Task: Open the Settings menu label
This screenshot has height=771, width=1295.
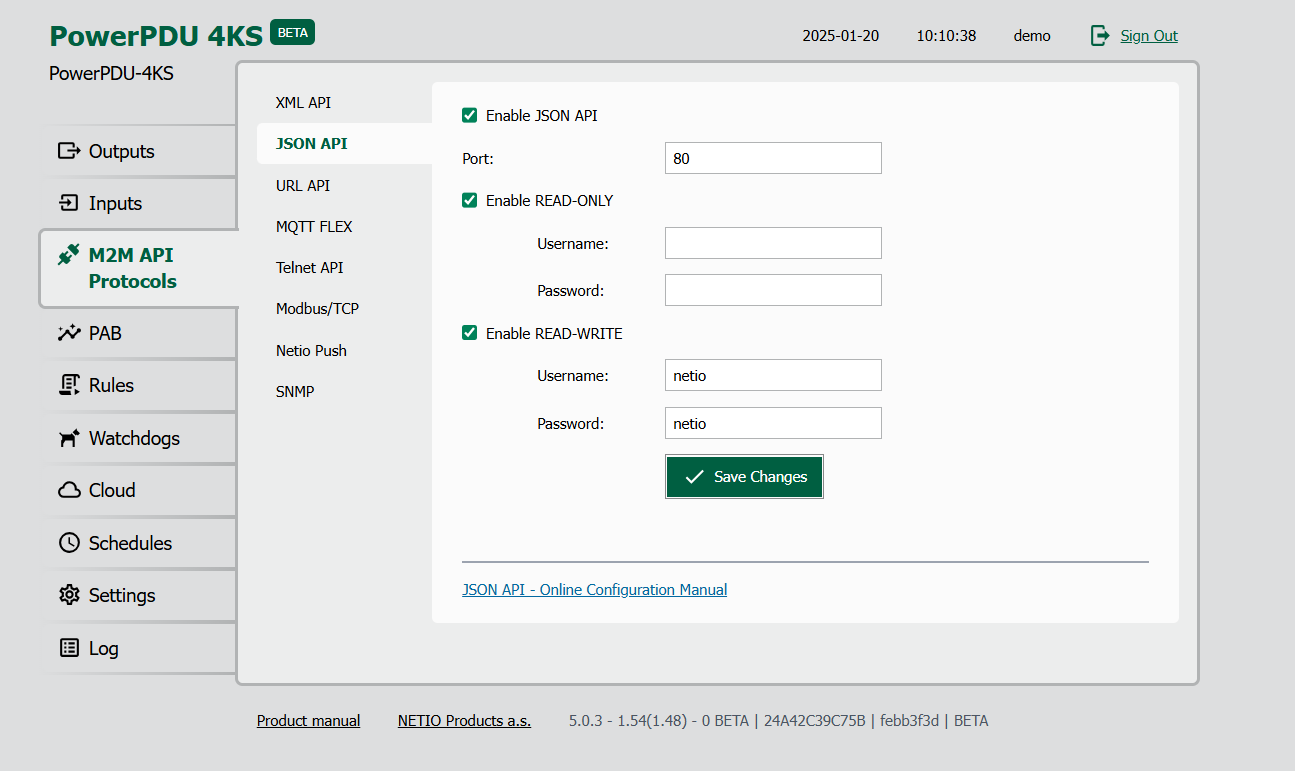Action: tap(122, 595)
